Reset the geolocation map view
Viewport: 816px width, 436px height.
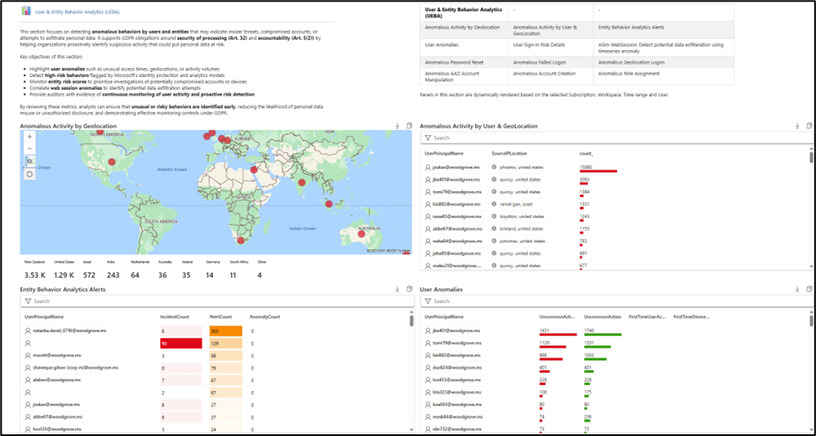click(x=30, y=174)
